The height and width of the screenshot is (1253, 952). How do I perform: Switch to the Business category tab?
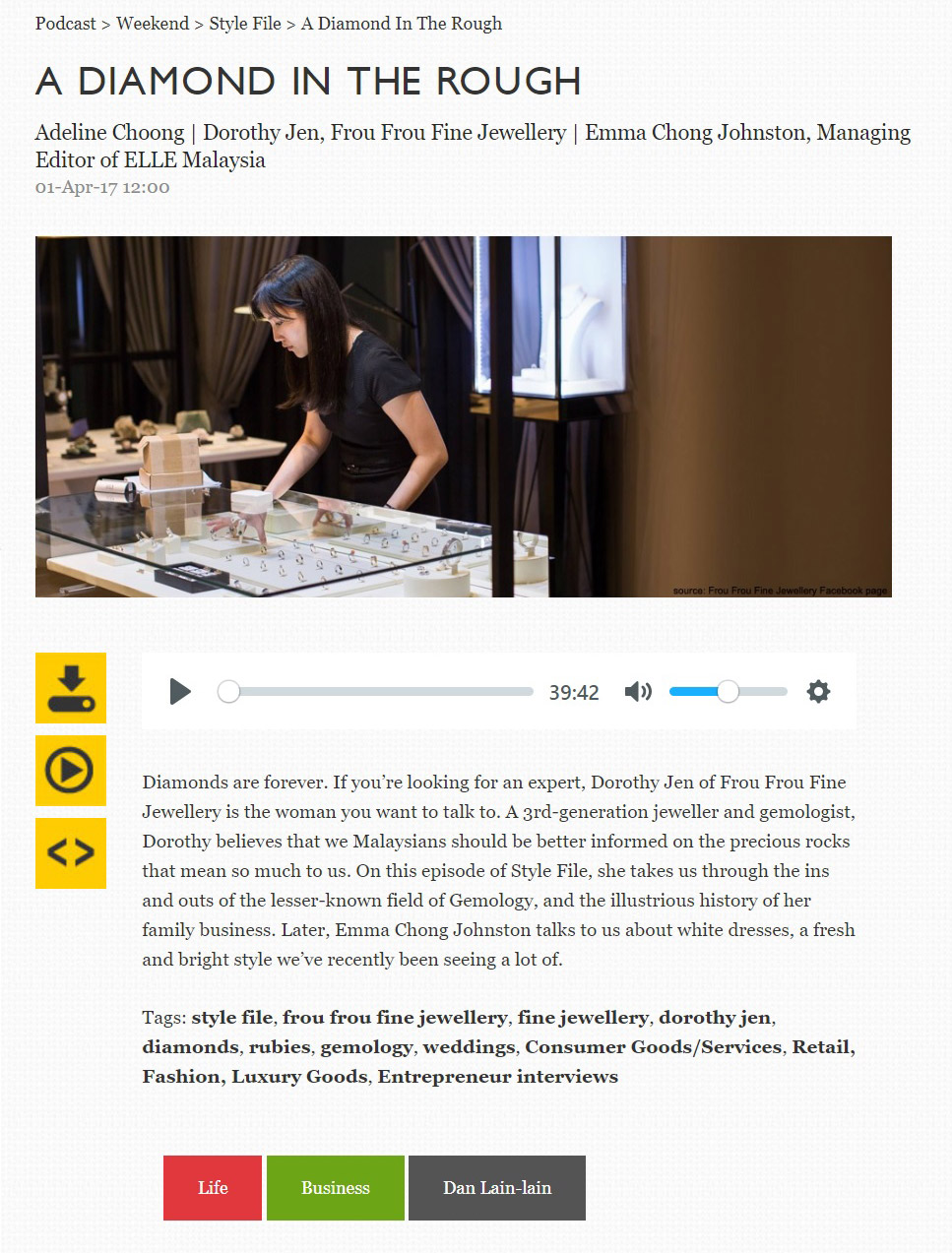pyautogui.click(x=336, y=1188)
